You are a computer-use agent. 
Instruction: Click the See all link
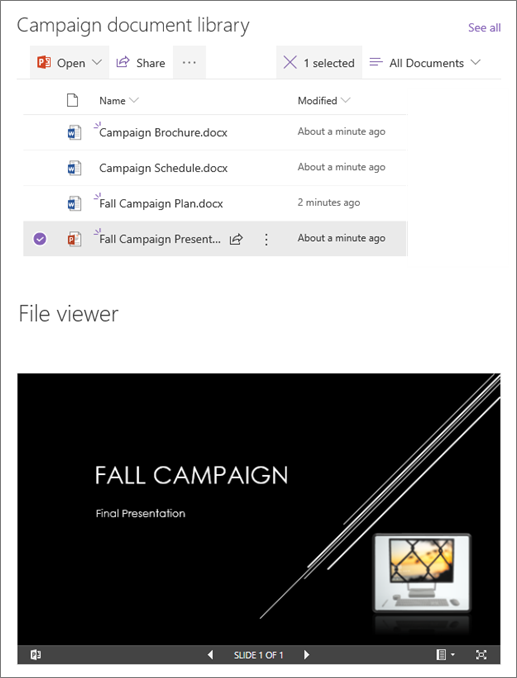coord(484,28)
